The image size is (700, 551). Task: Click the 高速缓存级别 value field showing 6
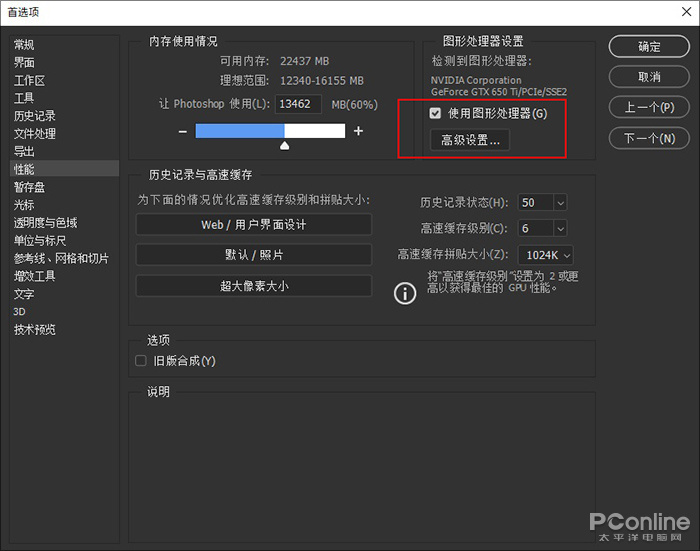536,229
